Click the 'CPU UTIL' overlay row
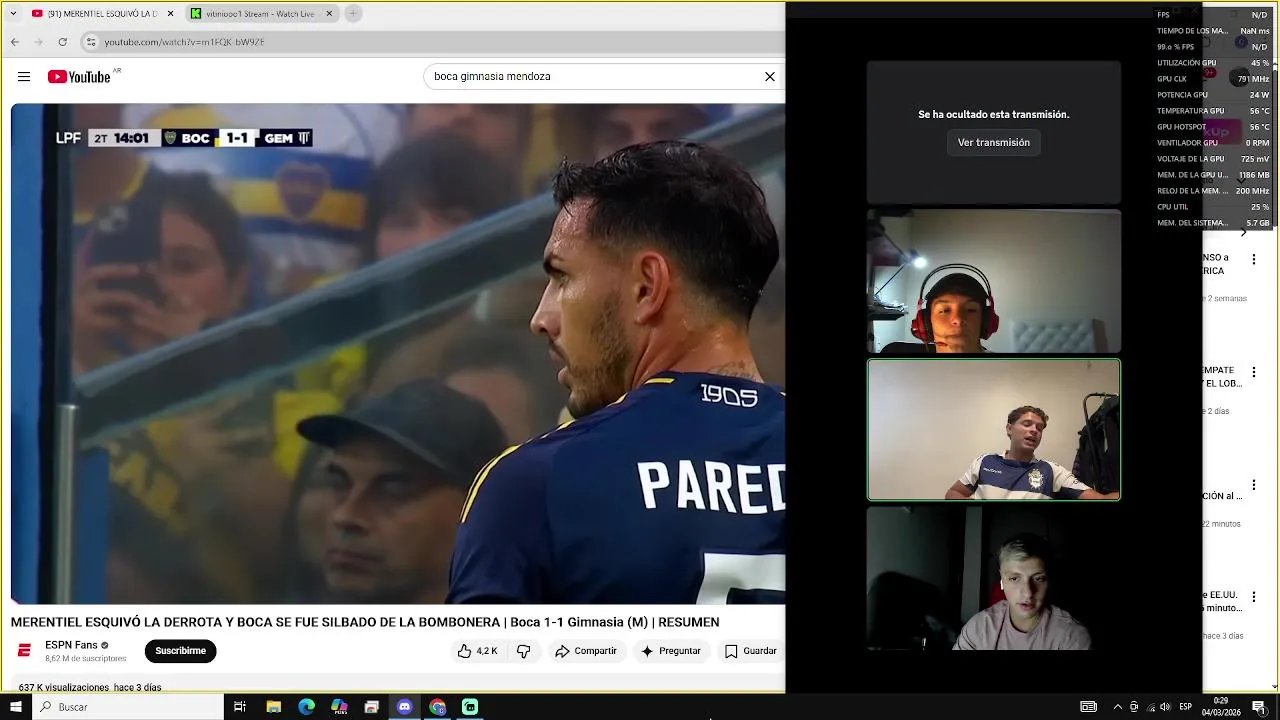 1213,207
